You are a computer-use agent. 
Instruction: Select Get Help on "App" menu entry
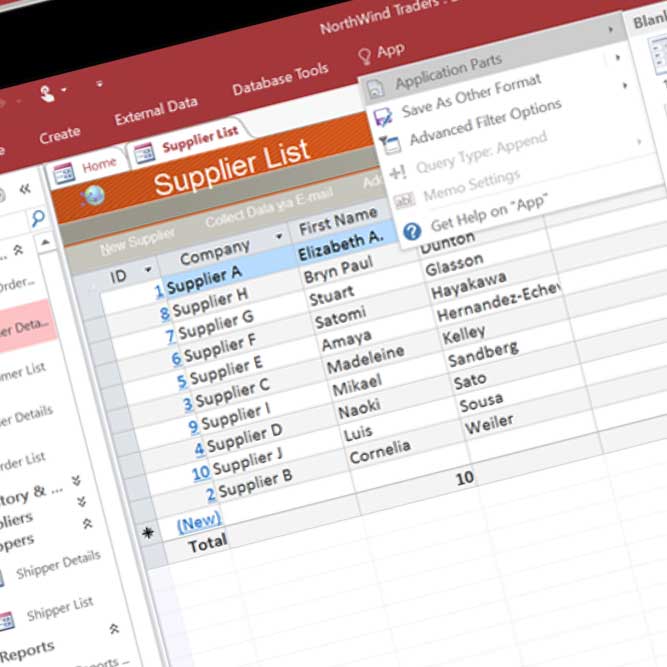[x=489, y=212]
